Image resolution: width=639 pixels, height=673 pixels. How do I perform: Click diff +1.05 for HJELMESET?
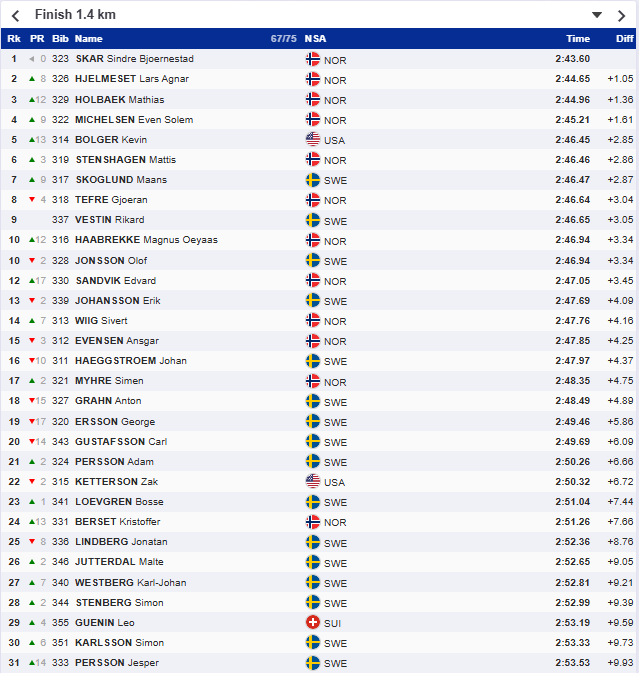[620, 79]
